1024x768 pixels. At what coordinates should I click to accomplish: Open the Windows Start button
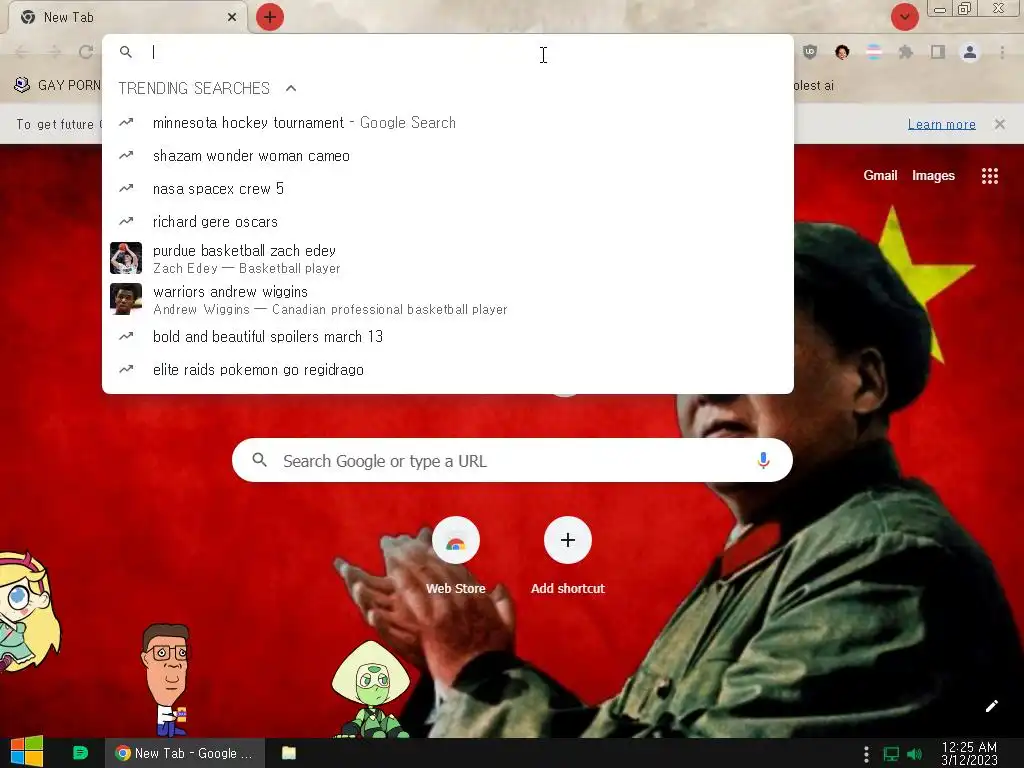pos(27,753)
